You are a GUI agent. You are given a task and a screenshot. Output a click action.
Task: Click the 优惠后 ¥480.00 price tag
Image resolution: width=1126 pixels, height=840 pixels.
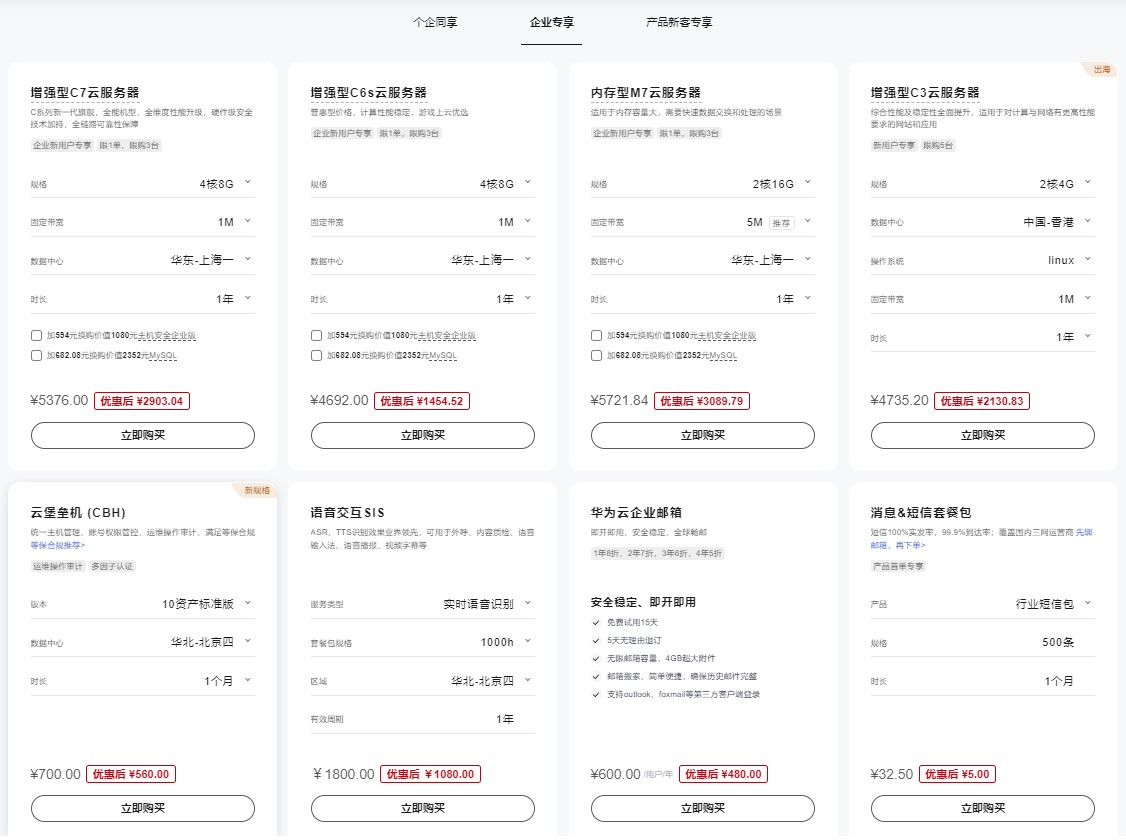pos(723,774)
